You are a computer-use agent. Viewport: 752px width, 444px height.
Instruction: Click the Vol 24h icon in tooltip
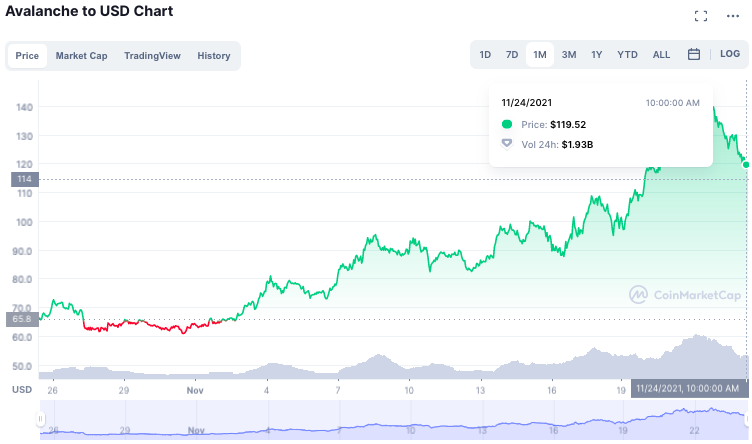[507, 144]
